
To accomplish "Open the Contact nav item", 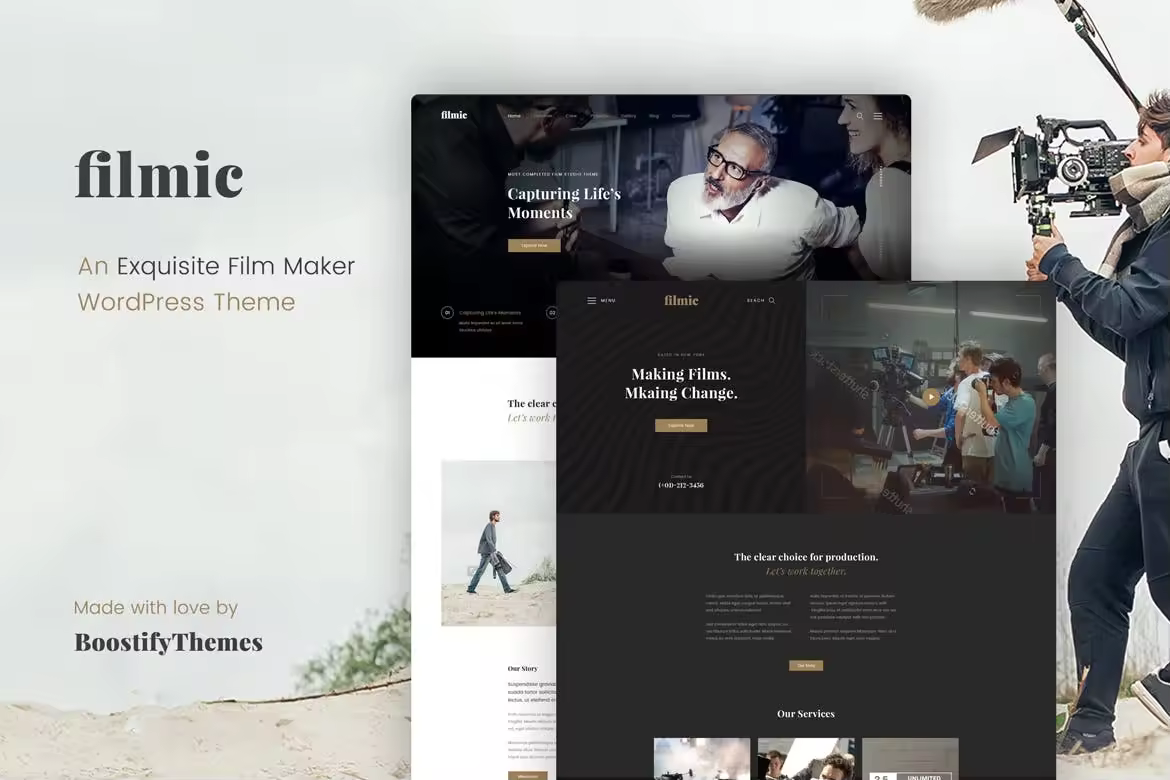I will [x=681, y=116].
